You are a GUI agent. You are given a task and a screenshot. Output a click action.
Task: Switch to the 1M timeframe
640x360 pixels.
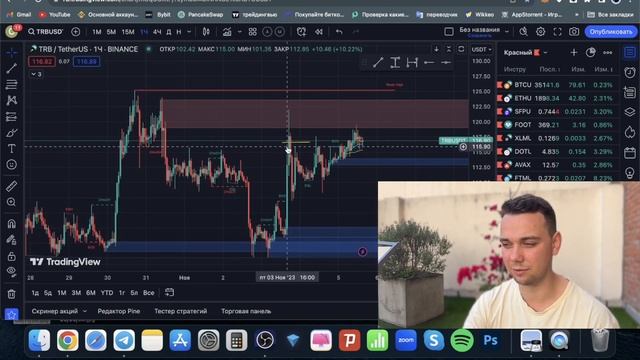point(97,32)
